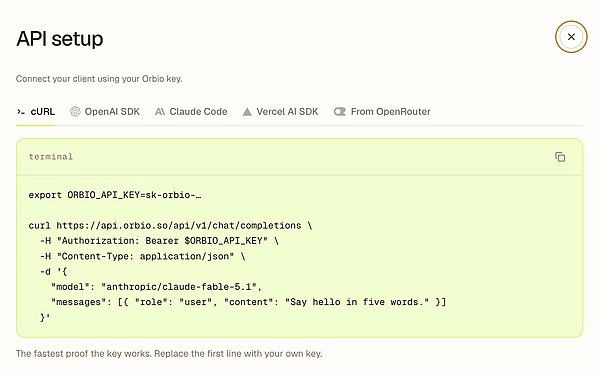The image size is (600, 376).
Task: Click the Authorization Bearer header line
Action: pos(159,241)
